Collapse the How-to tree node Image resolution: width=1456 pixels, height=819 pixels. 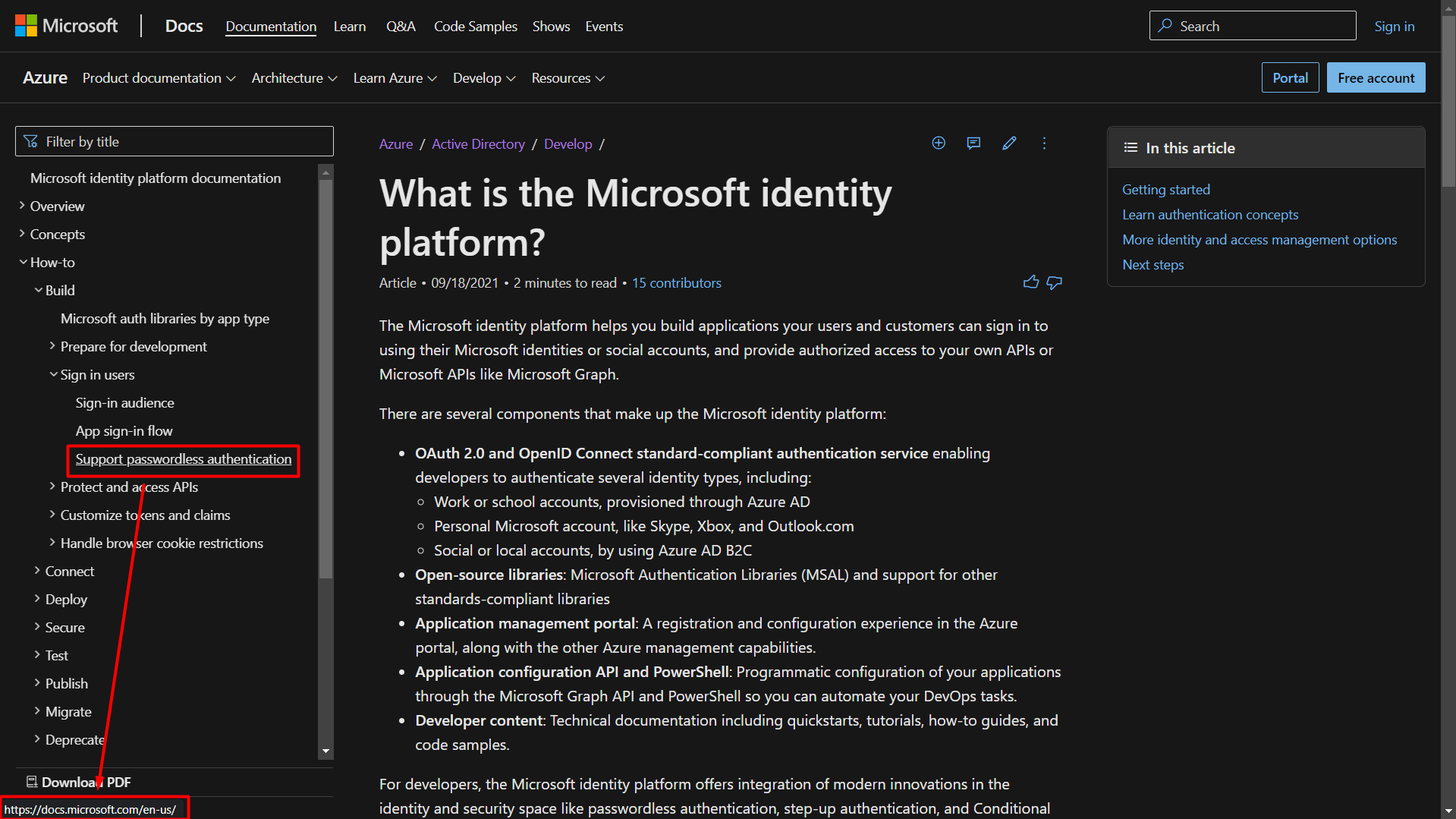click(23, 262)
